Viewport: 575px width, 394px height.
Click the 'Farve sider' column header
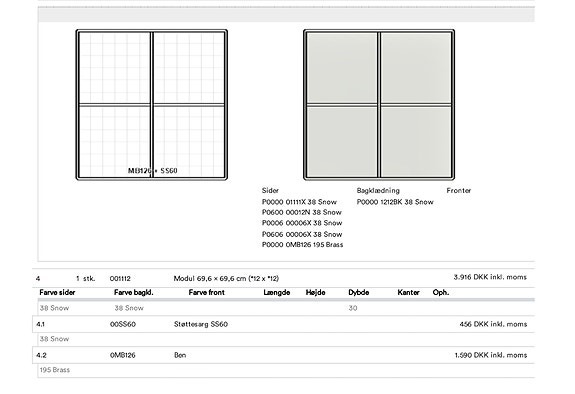tap(57, 292)
